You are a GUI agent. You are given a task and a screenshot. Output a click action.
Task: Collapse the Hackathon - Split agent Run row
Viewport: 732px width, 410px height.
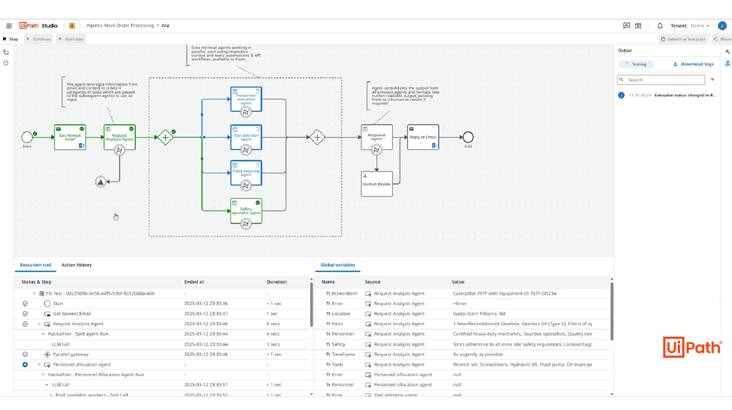point(43,334)
